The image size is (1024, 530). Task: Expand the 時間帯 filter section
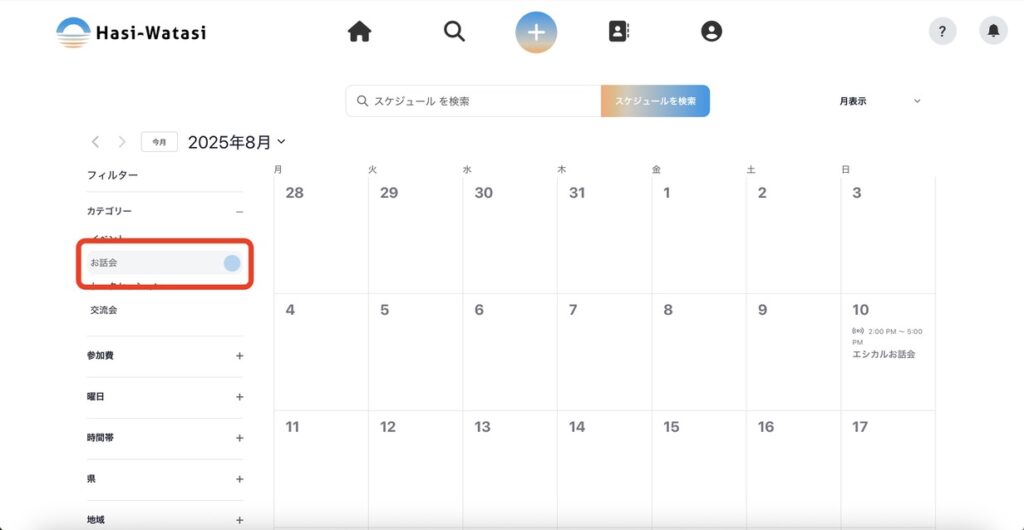[239, 438]
